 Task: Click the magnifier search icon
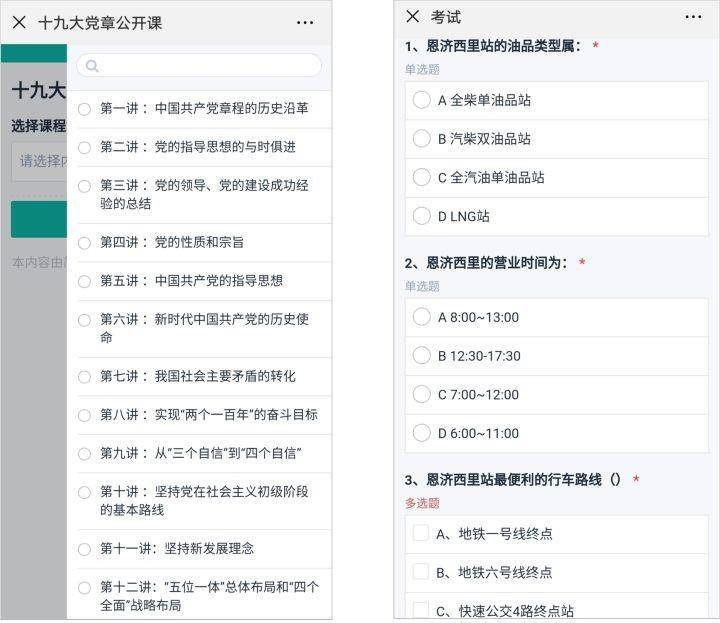[92, 66]
